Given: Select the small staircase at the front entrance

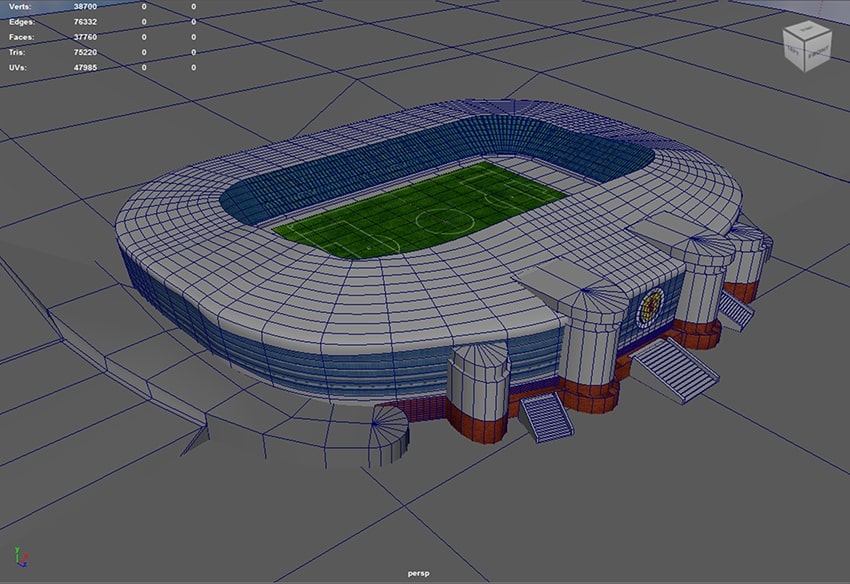Looking at the screenshot, I should pos(547,416).
